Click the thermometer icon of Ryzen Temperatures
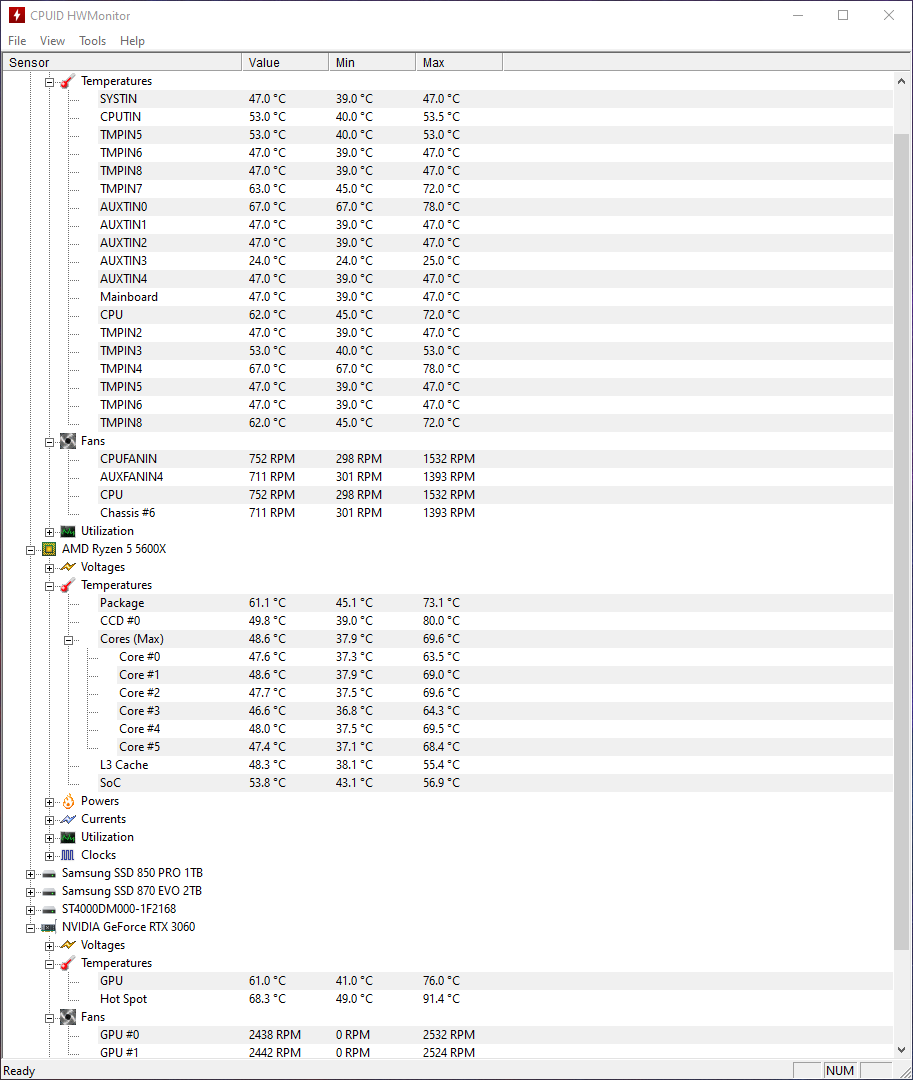 [67, 585]
